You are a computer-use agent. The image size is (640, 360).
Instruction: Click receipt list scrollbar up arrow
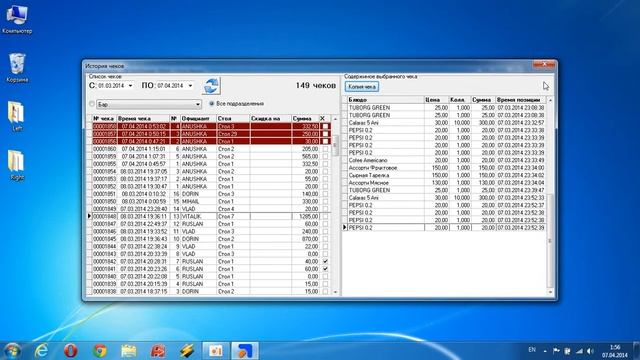(x=336, y=119)
